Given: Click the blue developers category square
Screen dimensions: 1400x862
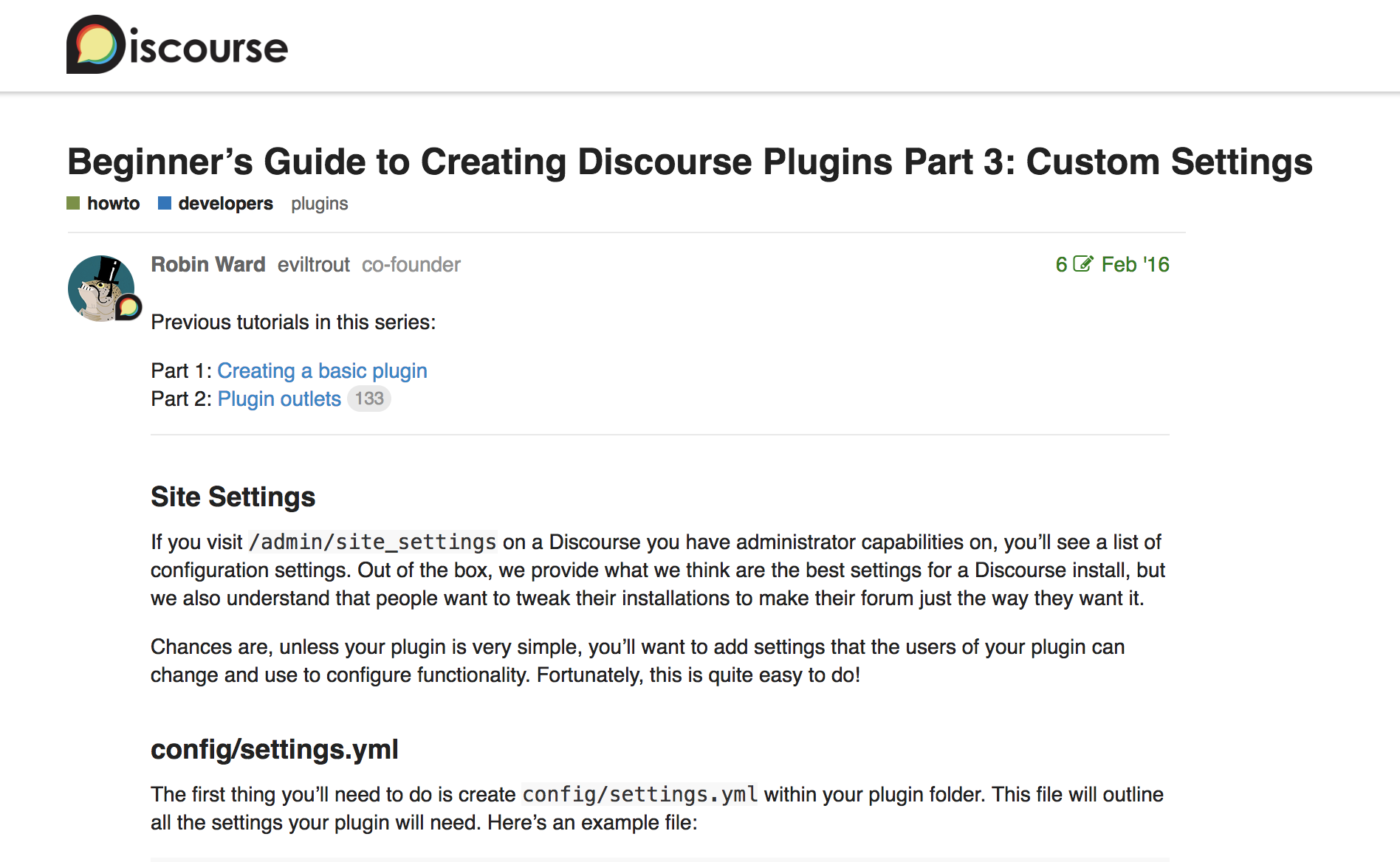Looking at the screenshot, I should point(165,203).
